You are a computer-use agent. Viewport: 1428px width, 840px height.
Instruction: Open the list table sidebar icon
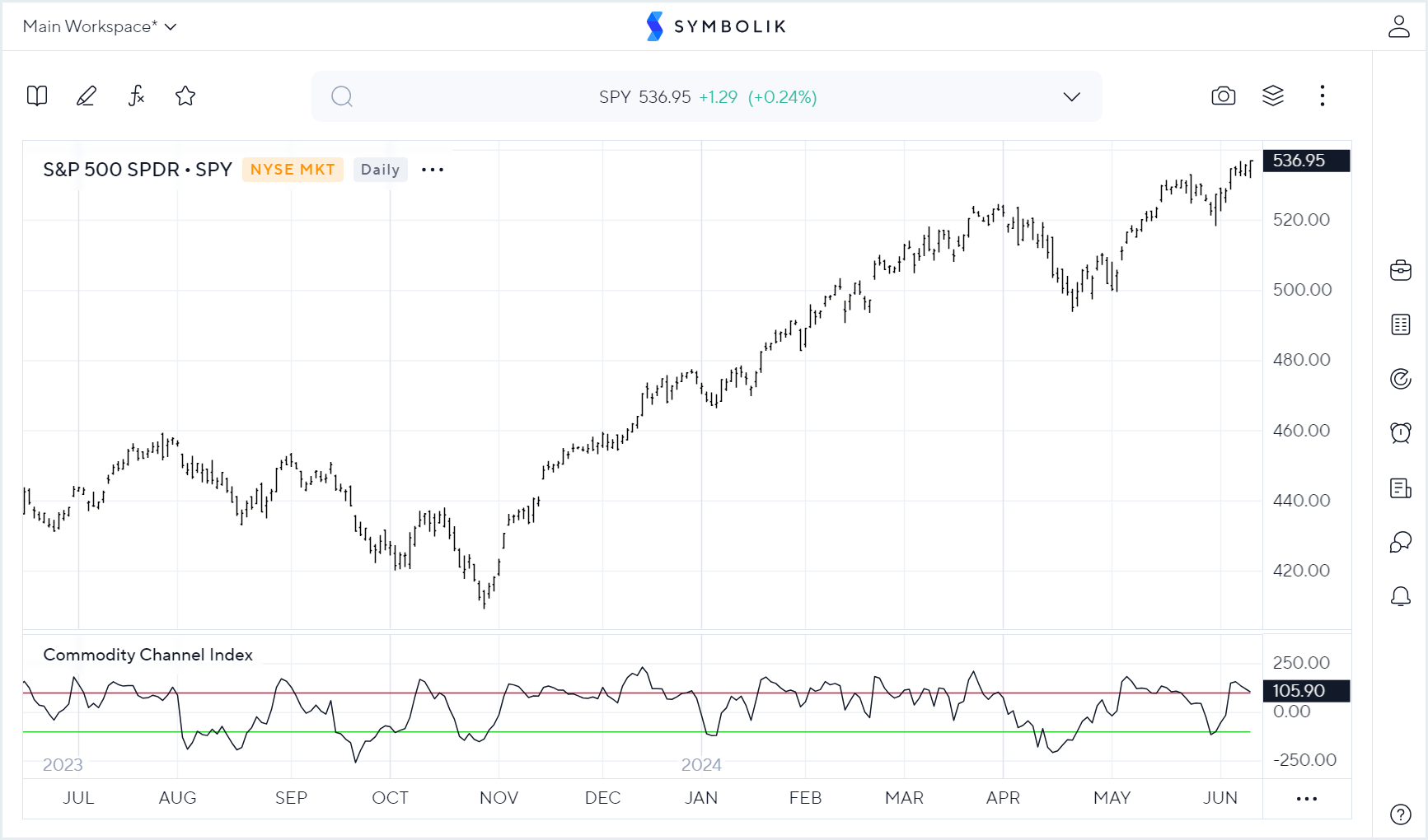[1401, 324]
